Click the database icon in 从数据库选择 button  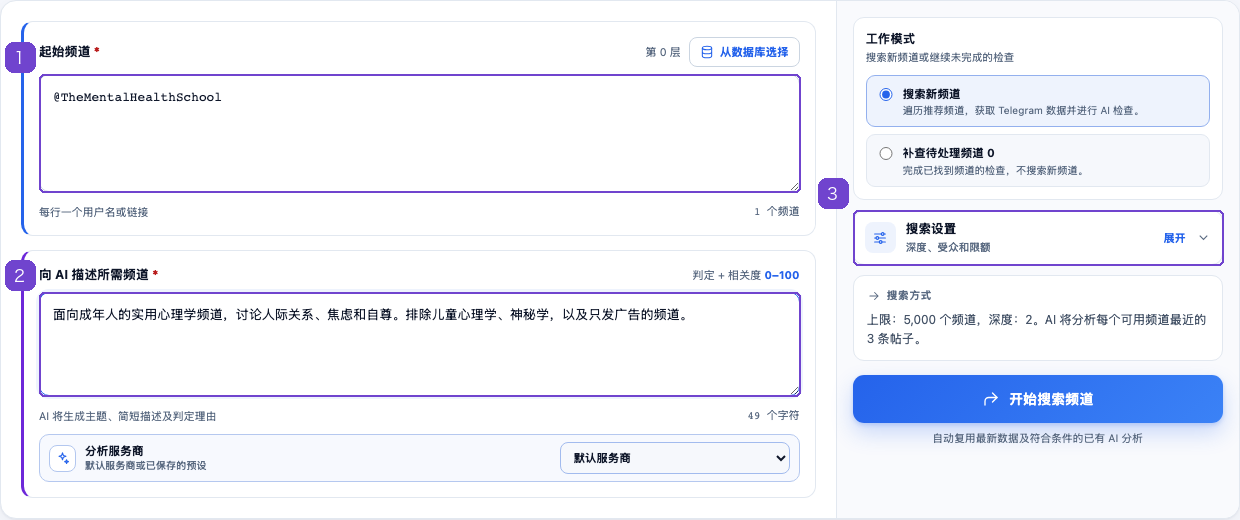[707, 52]
